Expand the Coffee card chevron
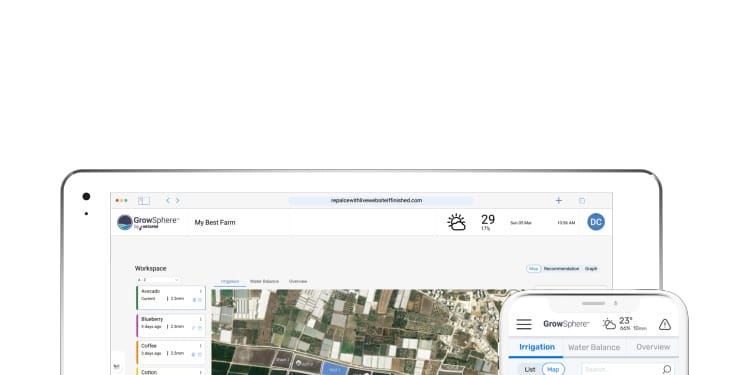 coord(201,346)
